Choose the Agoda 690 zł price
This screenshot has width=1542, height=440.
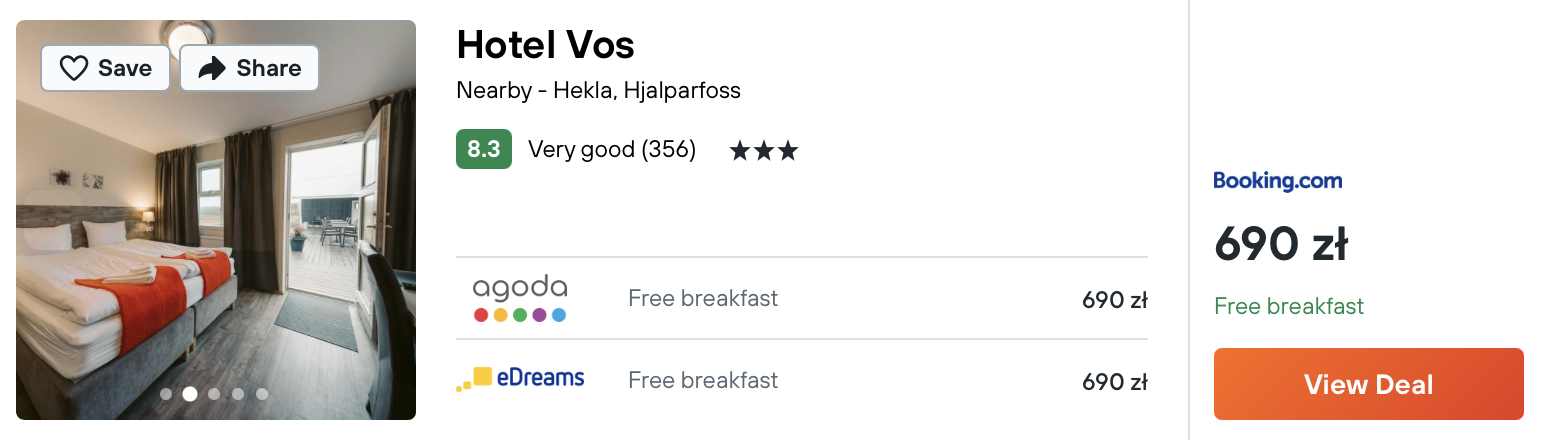point(1114,299)
